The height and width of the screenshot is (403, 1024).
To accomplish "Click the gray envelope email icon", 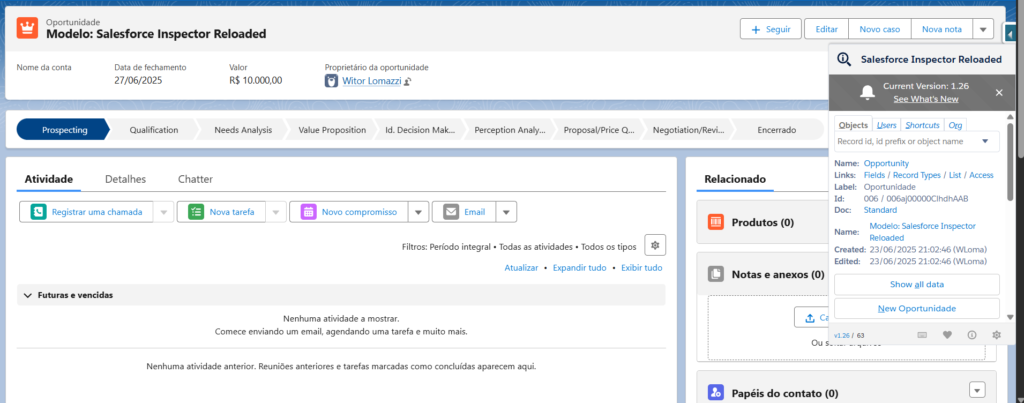I will [451, 212].
